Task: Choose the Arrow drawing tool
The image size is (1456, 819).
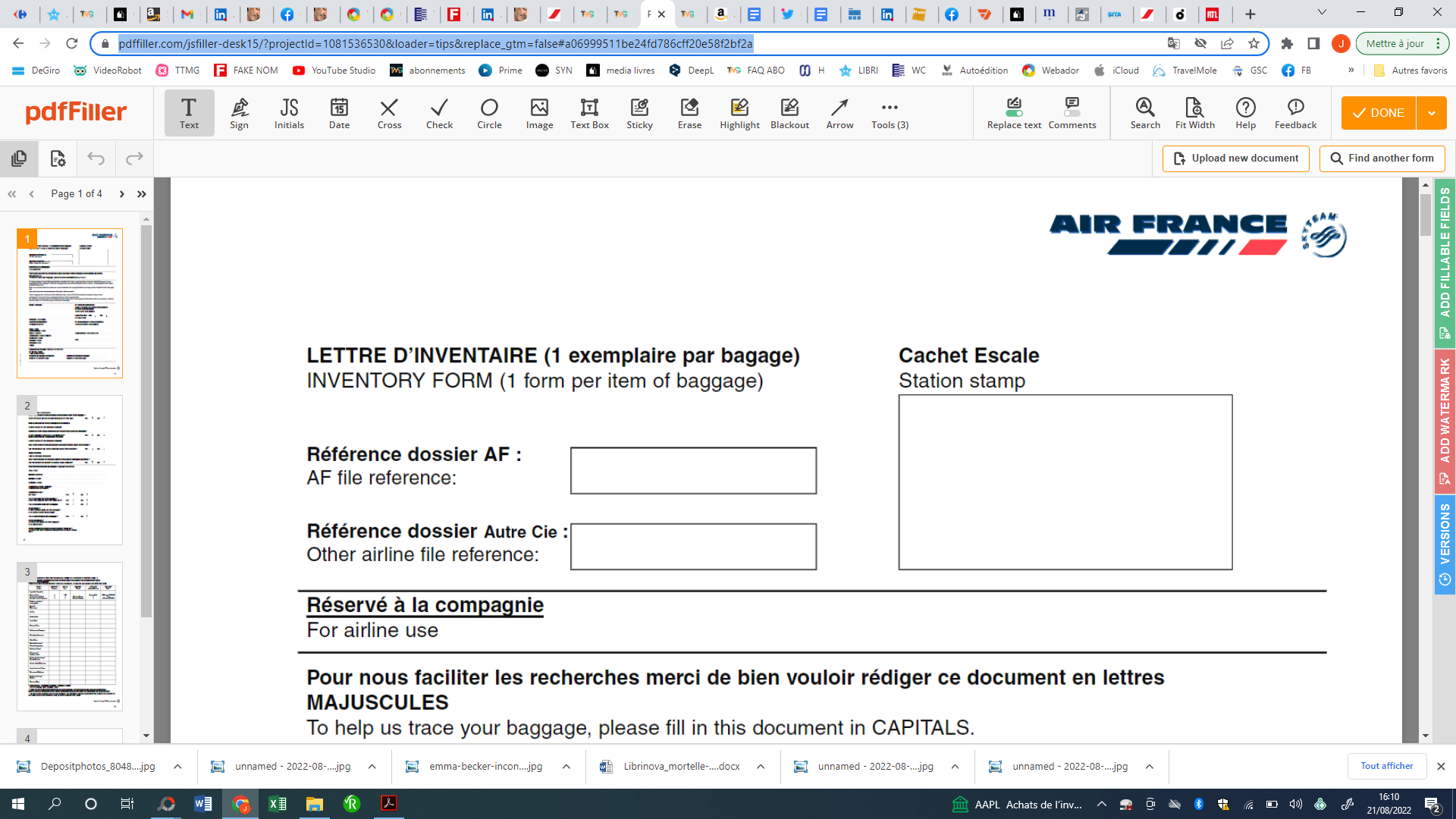Action: [x=839, y=113]
